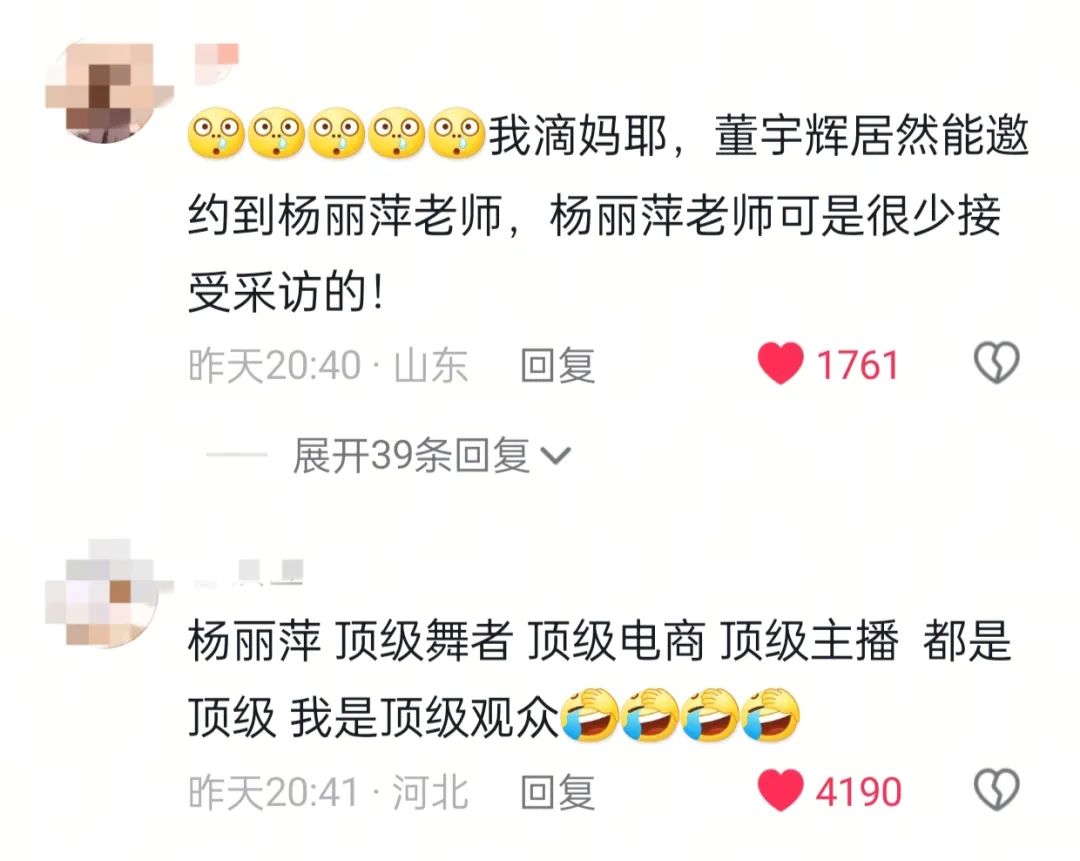Reply (回复) to the Hebei comment

[557, 791]
